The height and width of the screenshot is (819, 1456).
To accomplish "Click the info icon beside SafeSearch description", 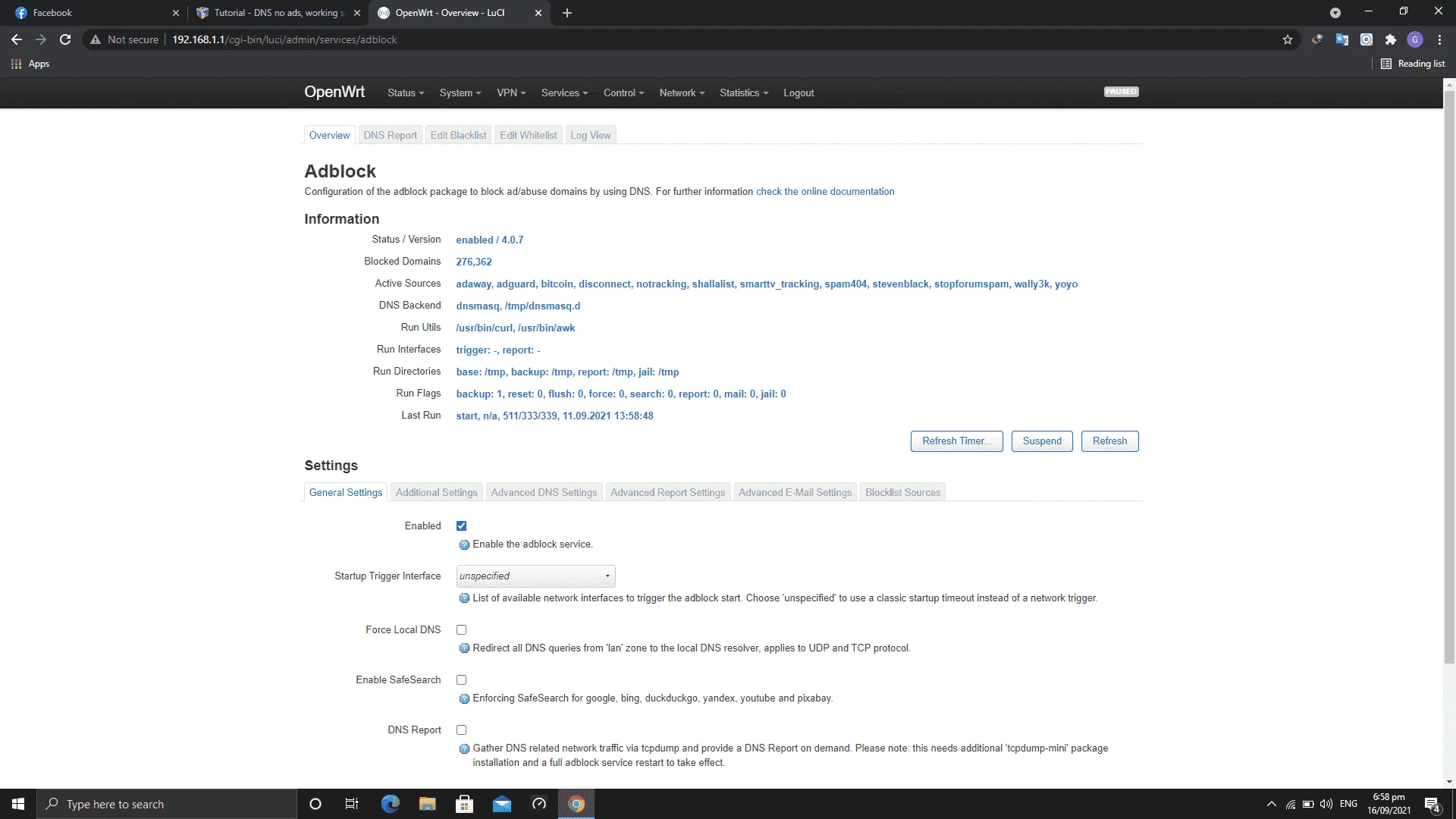I will coord(464,698).
